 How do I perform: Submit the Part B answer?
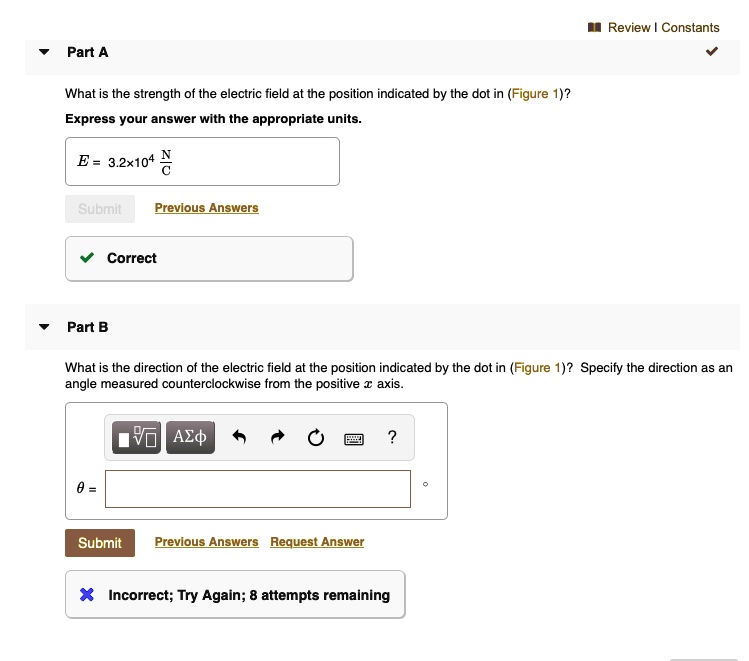[x=100, y=543]
